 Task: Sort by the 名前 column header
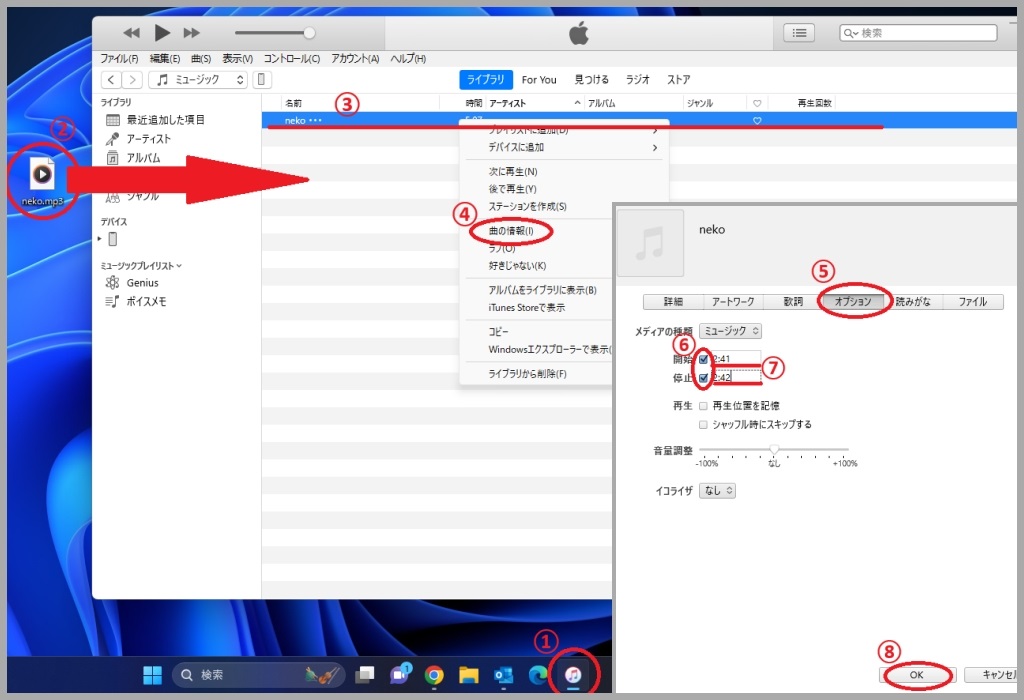pos(294,103)
